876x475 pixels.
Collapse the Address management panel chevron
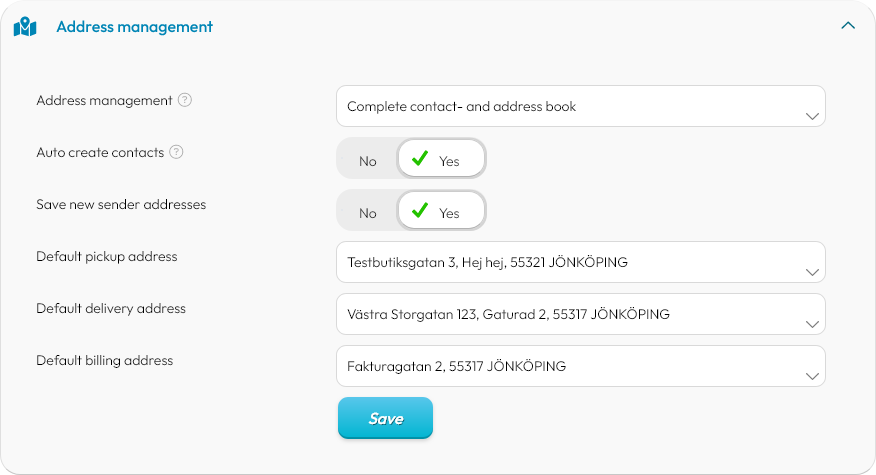848,26
